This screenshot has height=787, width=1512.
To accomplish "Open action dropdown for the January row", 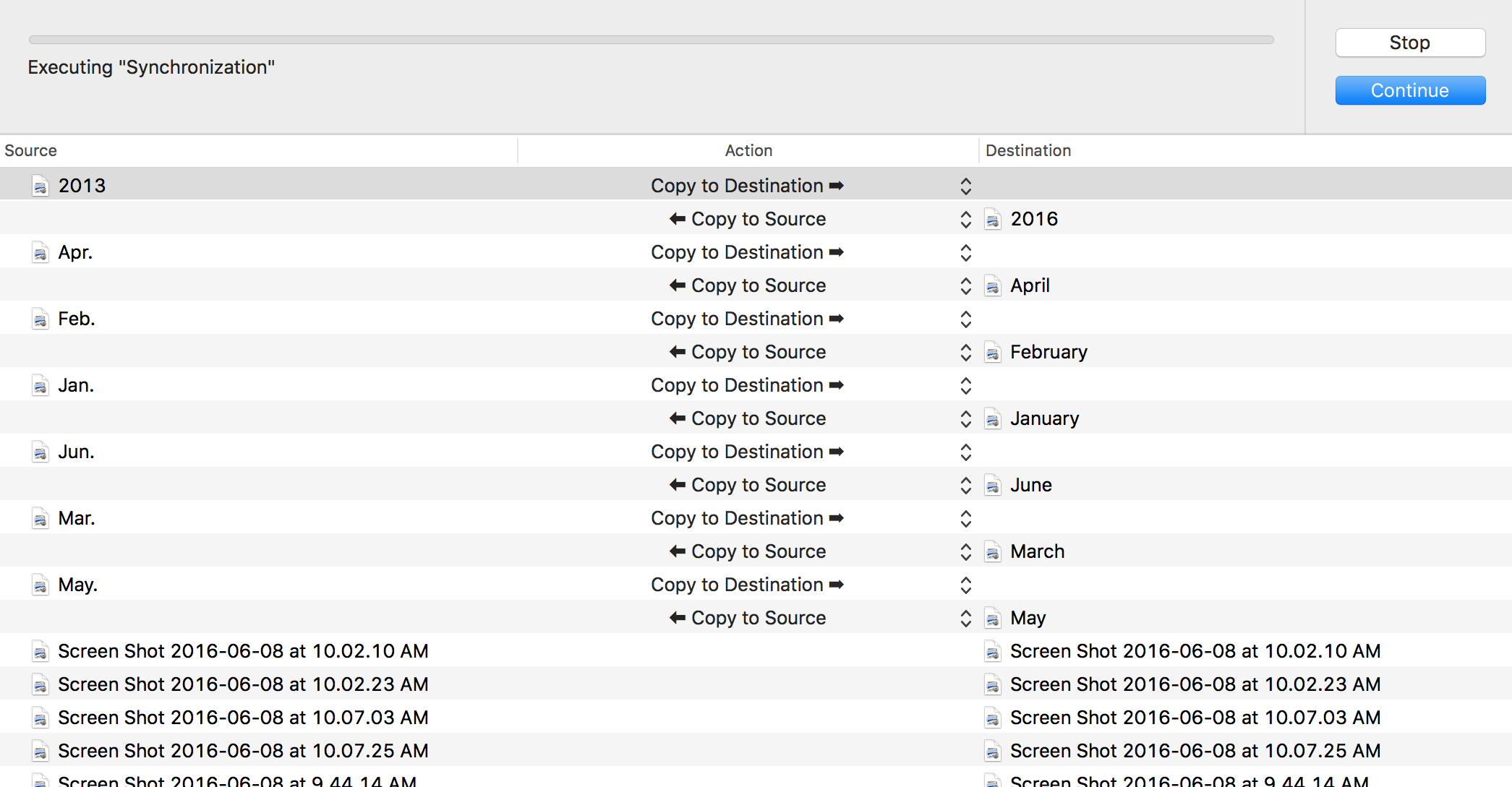I will [x=965, y=418].
